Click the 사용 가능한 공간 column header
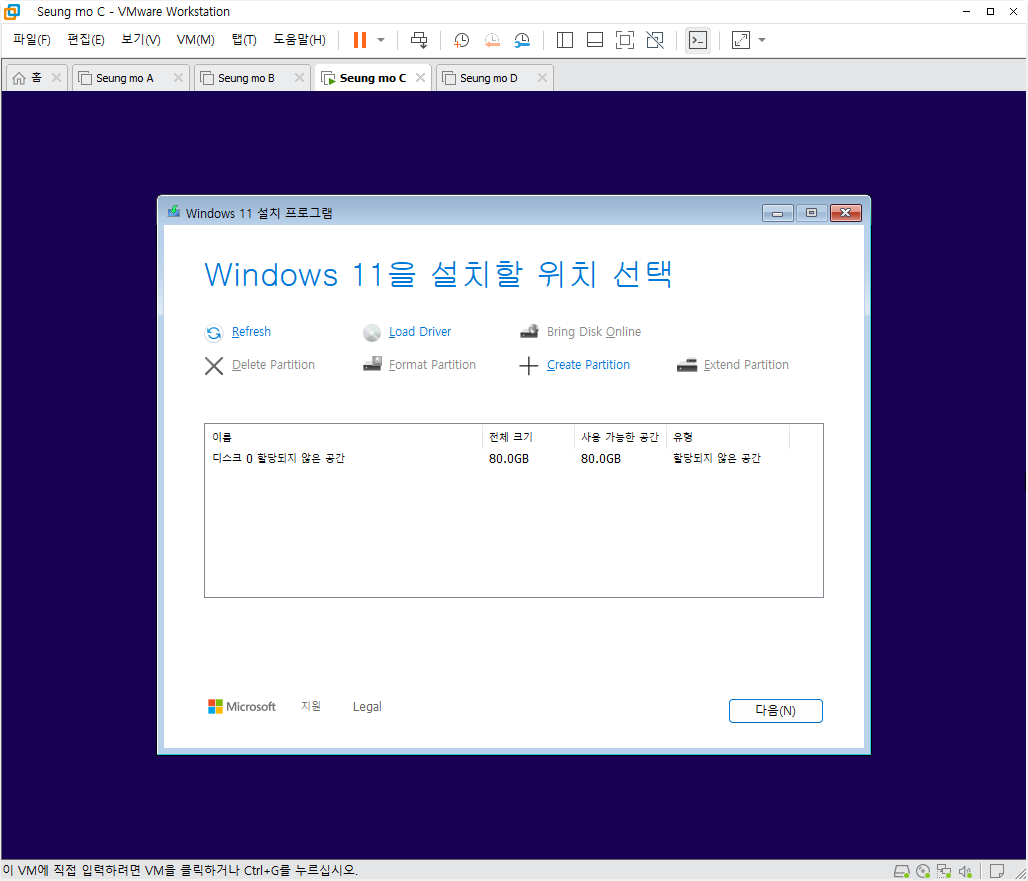Viewport: 1028px width, 881px height. [x=620, y=437]
